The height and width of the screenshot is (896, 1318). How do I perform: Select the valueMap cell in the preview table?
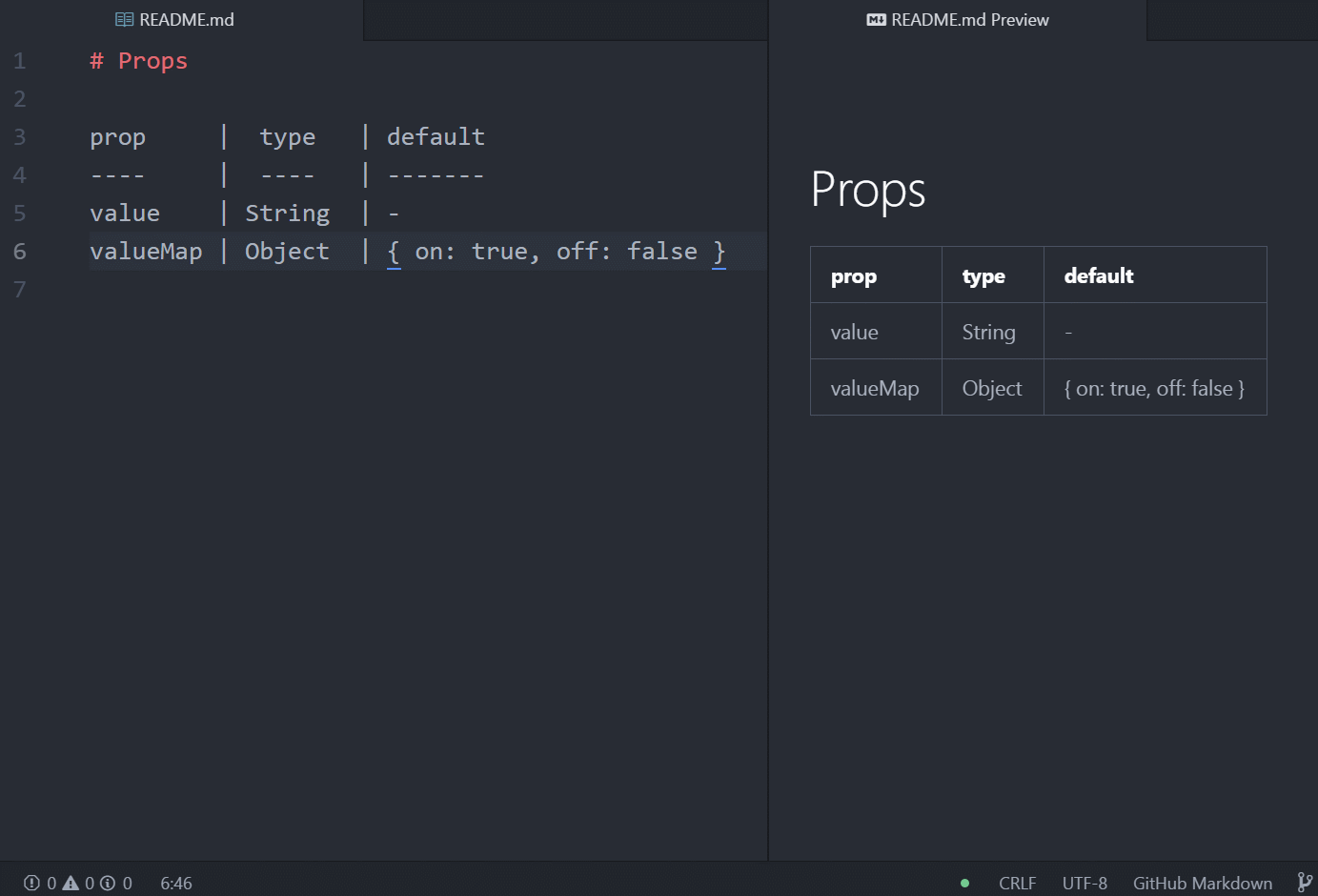coord(874,387)
